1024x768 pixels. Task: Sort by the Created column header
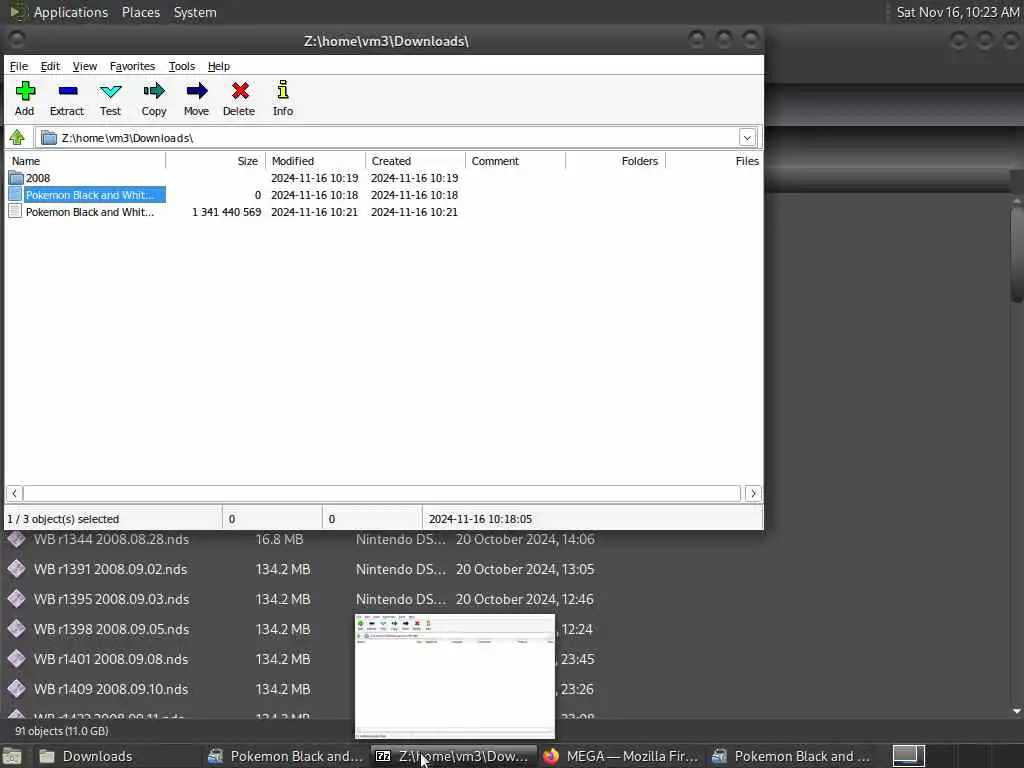click(x=415, y=161)
